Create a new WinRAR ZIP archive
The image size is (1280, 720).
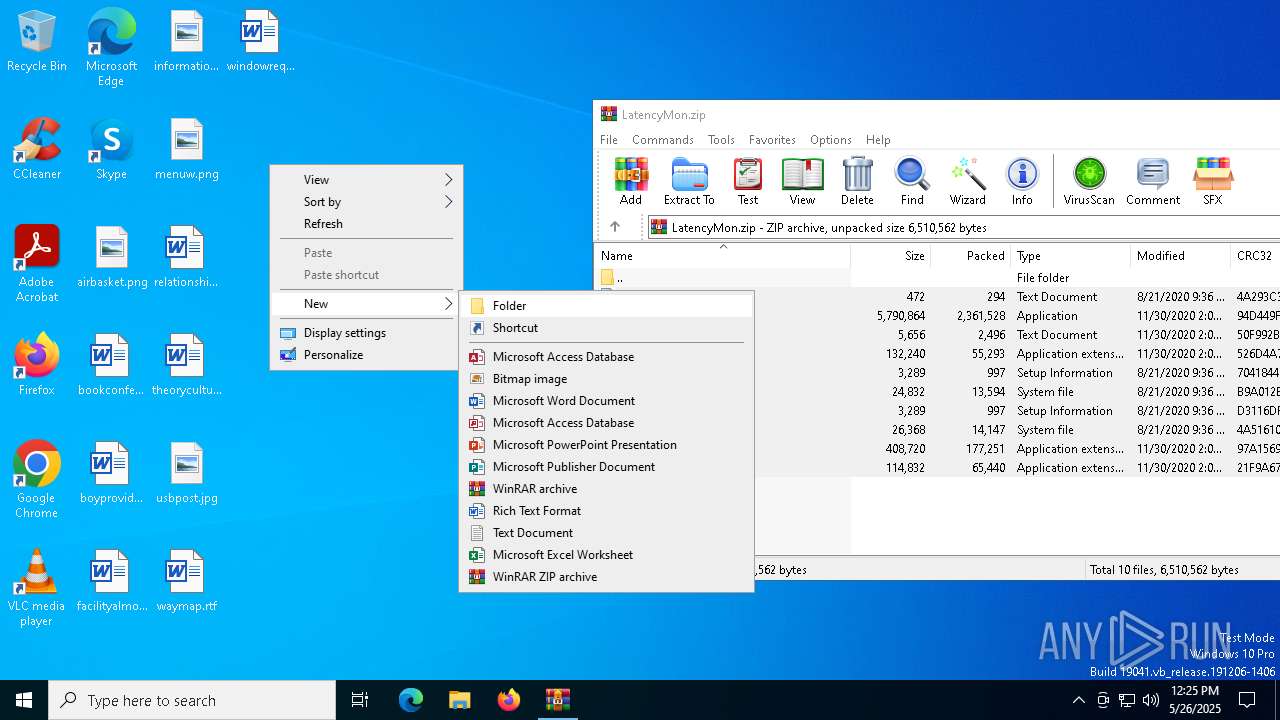[x=606, y=577]
